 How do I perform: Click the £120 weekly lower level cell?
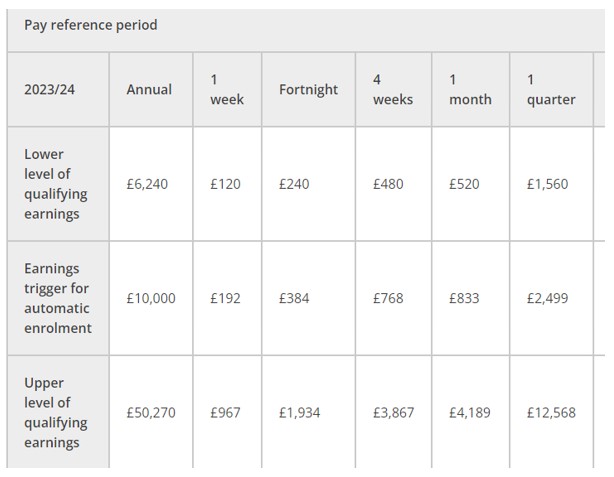tap(225, 184)
